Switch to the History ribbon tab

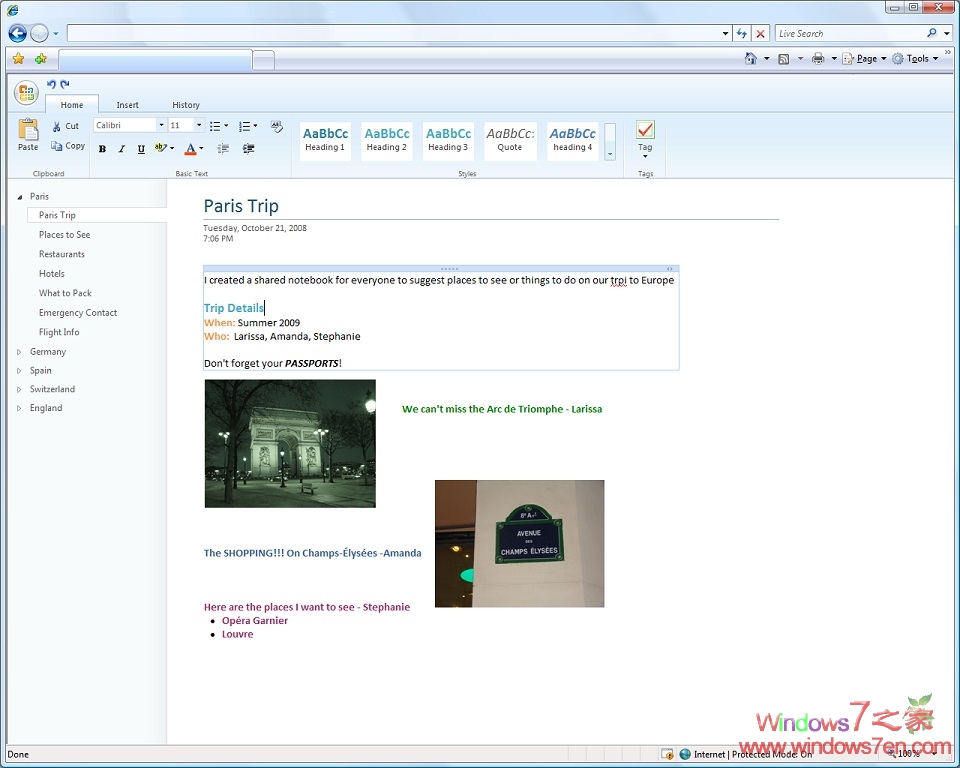186,105
